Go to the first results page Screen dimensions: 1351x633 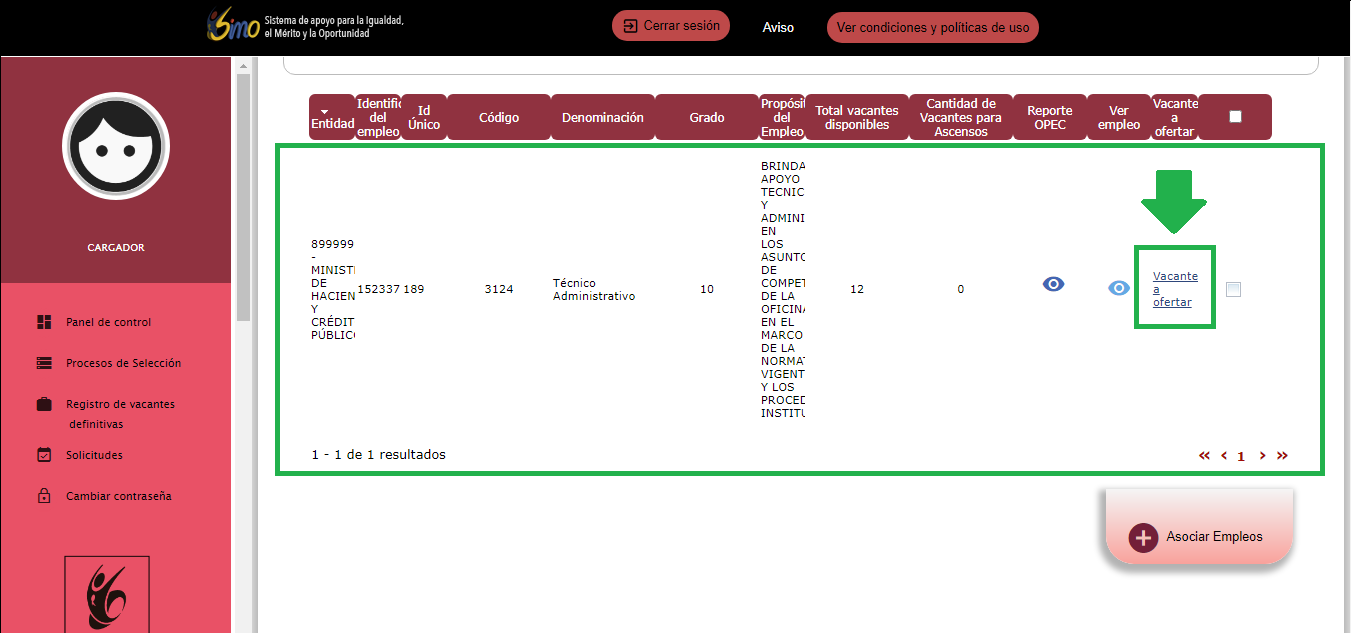click(1204, 456)
